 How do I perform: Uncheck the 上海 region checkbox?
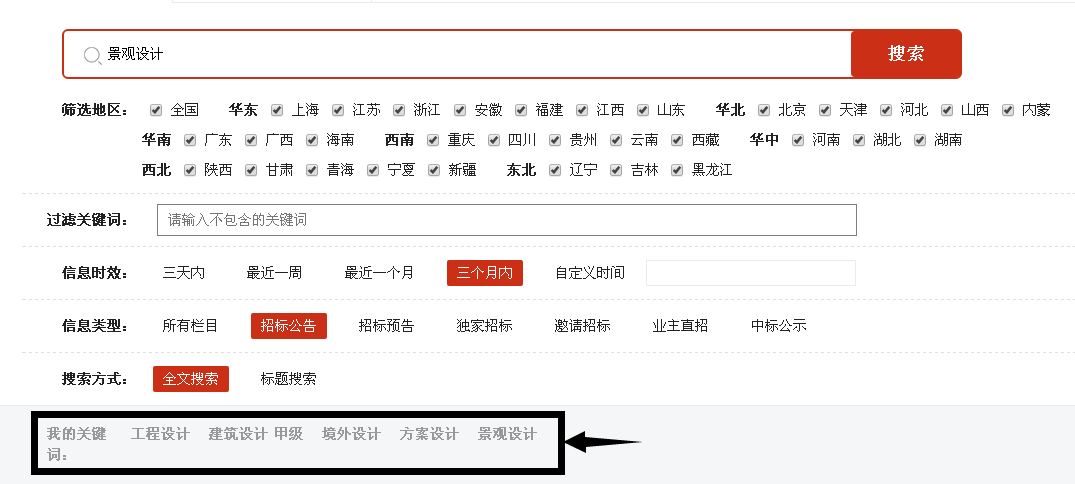[277, 110]
